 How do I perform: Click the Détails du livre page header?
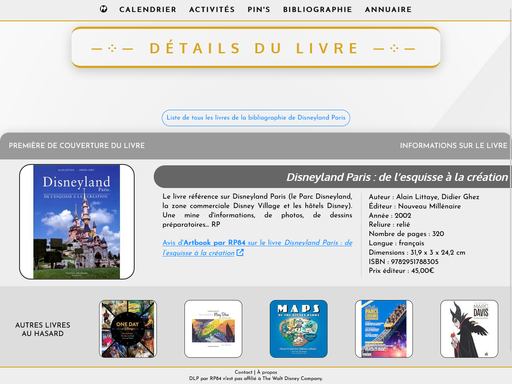coord(256,47)
